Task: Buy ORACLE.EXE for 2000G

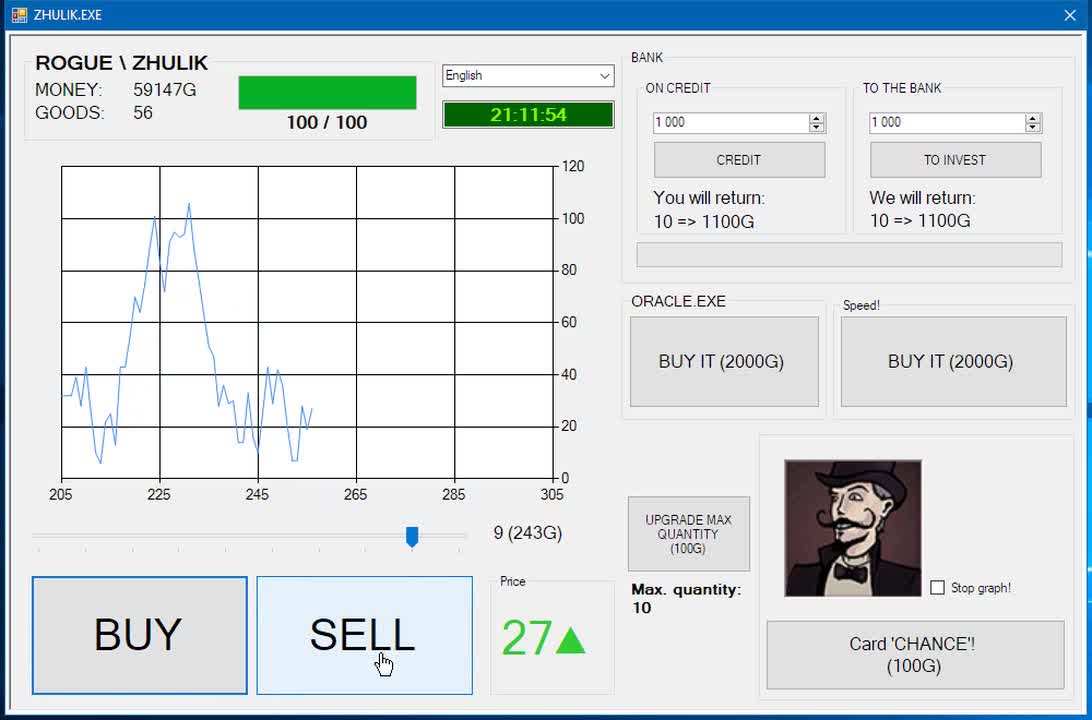Action: (x=724, y=362)
